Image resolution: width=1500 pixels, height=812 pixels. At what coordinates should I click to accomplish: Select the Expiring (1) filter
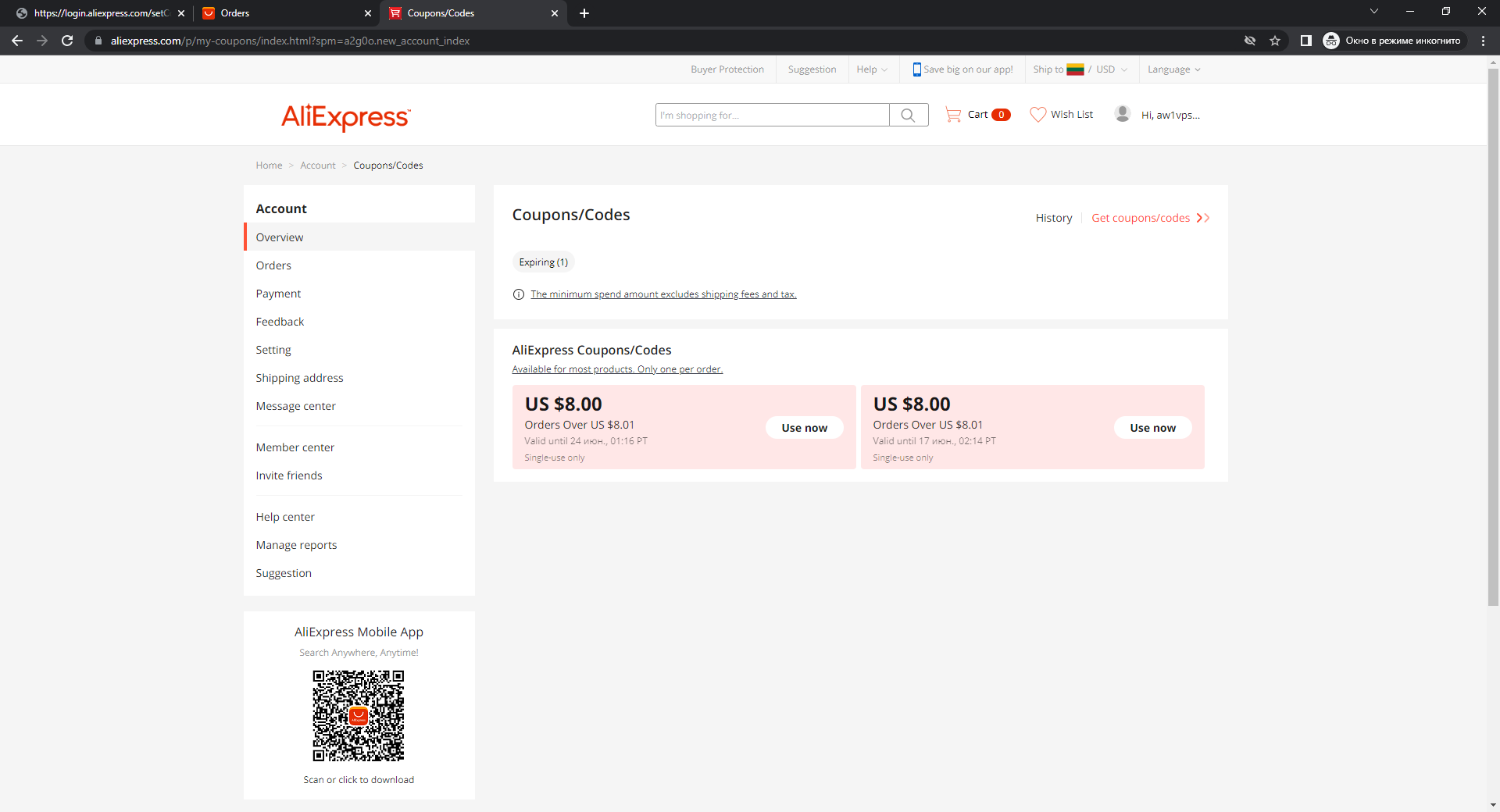point(544,262)
